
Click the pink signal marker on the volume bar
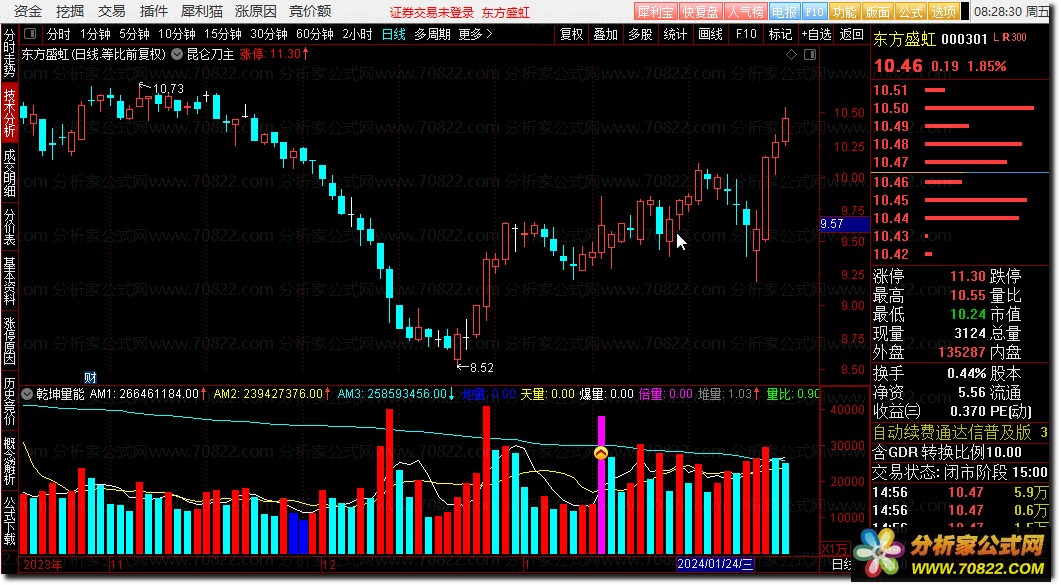[x=601, y=453]
